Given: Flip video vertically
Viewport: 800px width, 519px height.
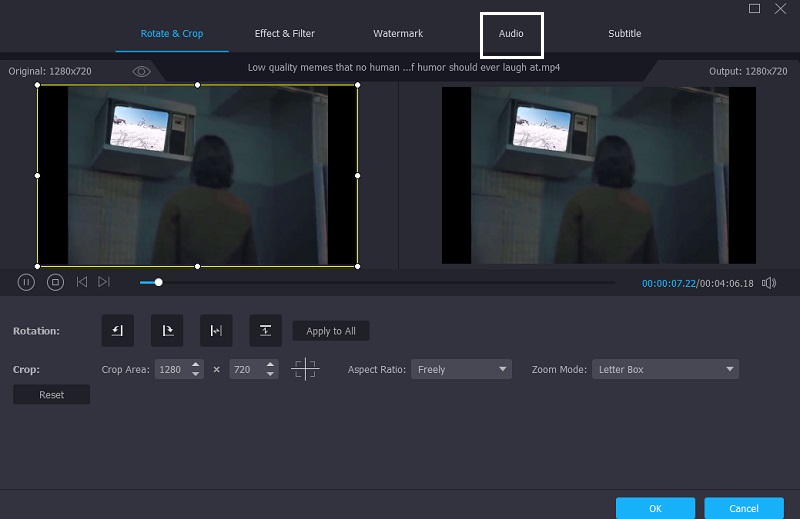Looking at the screenshot, I should coord(265,330).
